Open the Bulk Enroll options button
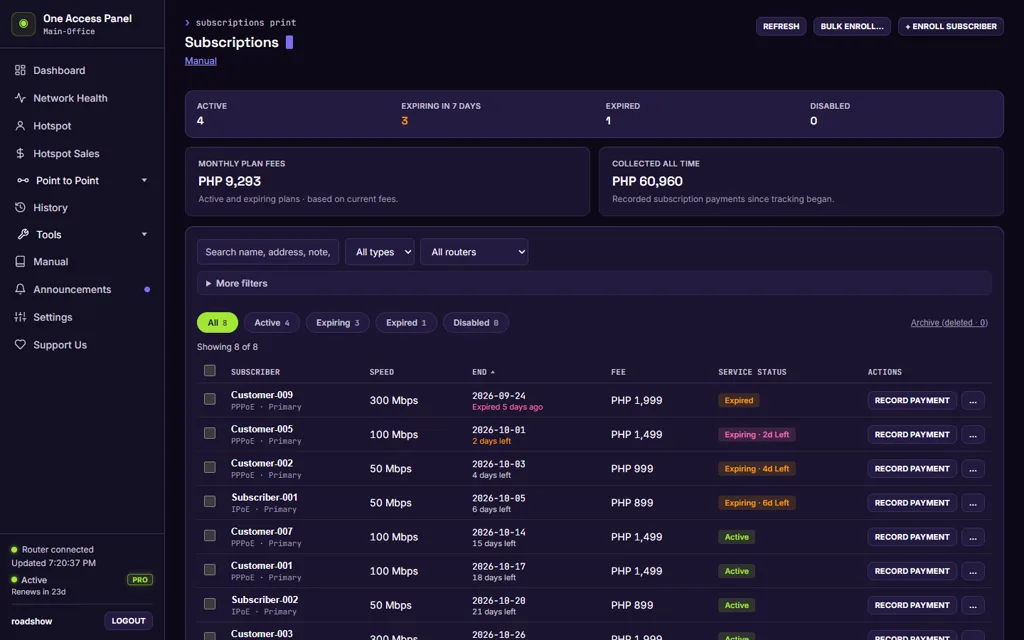This screenshot has height=640, width=1024. click(x=852, y=26)
